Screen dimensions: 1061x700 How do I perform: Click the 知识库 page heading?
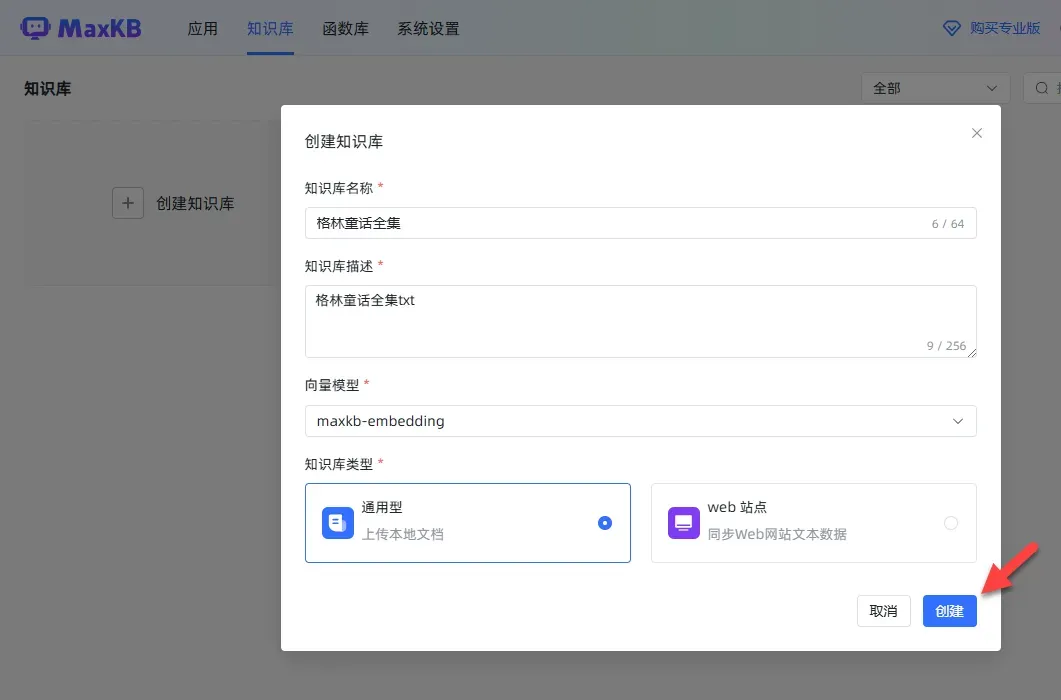(47, 89)
